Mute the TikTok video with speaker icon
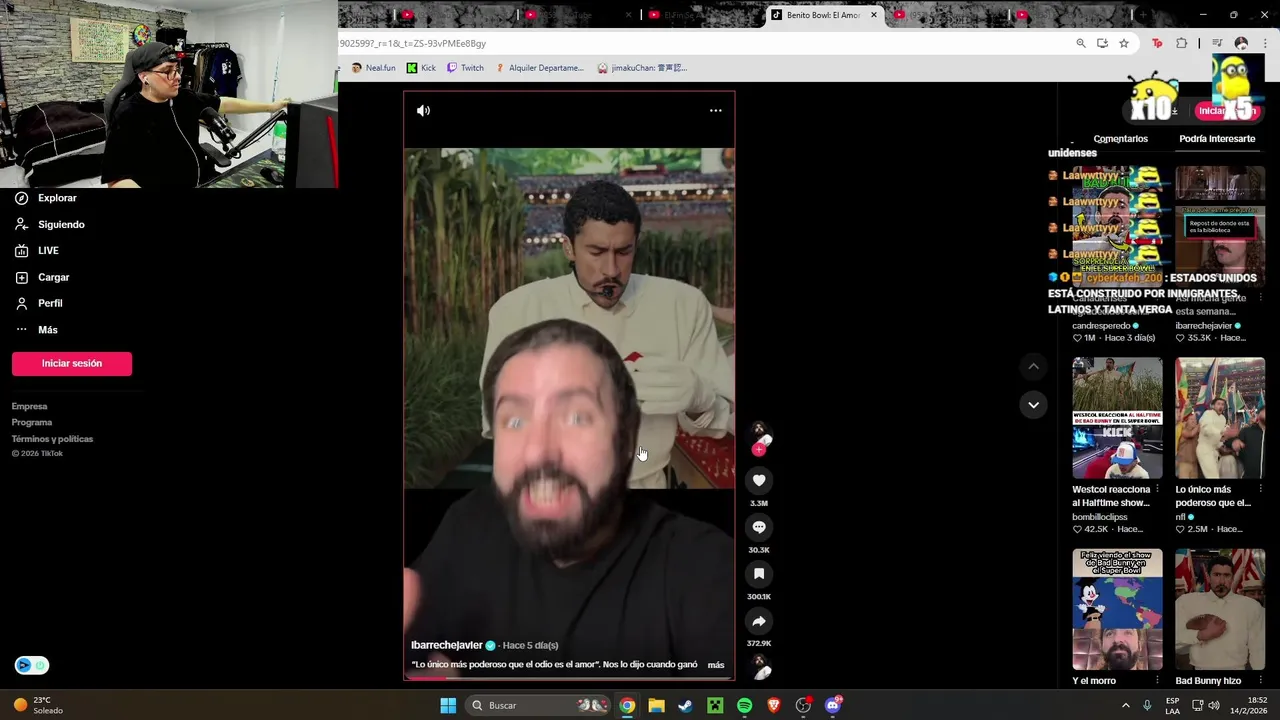Screen dimensions: 1280x720 tap(423, 111)
